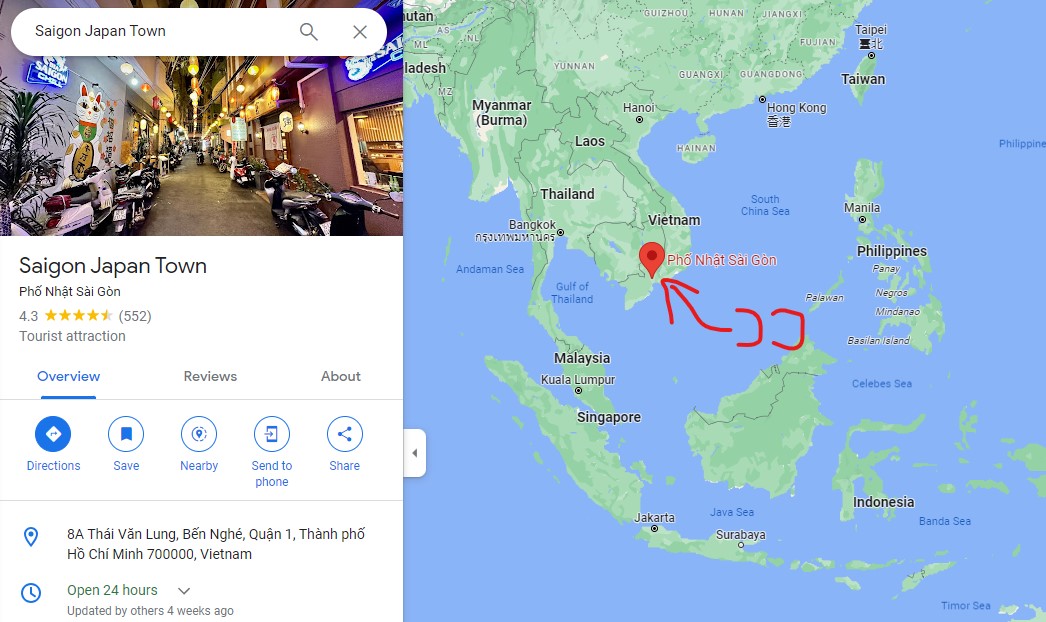Viewport: 1046px width, 622px height.
Task: Click the 552 reviews count link
Action: pos(135,316)
